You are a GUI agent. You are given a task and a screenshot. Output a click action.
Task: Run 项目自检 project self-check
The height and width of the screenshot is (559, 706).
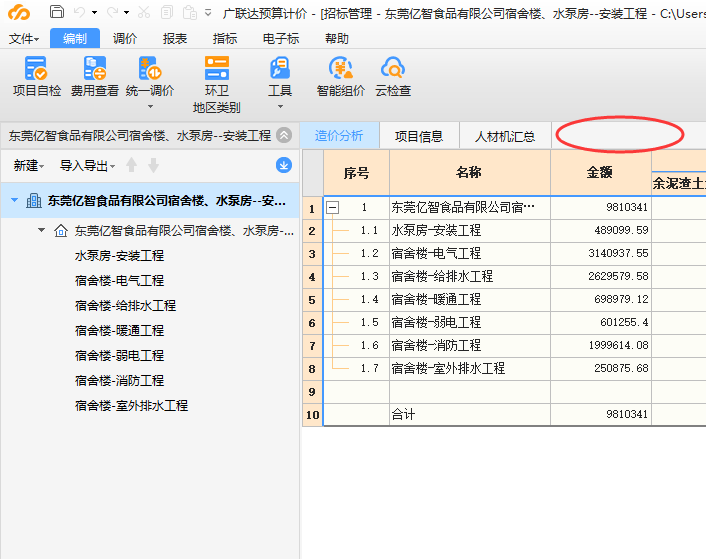point(36,77)
